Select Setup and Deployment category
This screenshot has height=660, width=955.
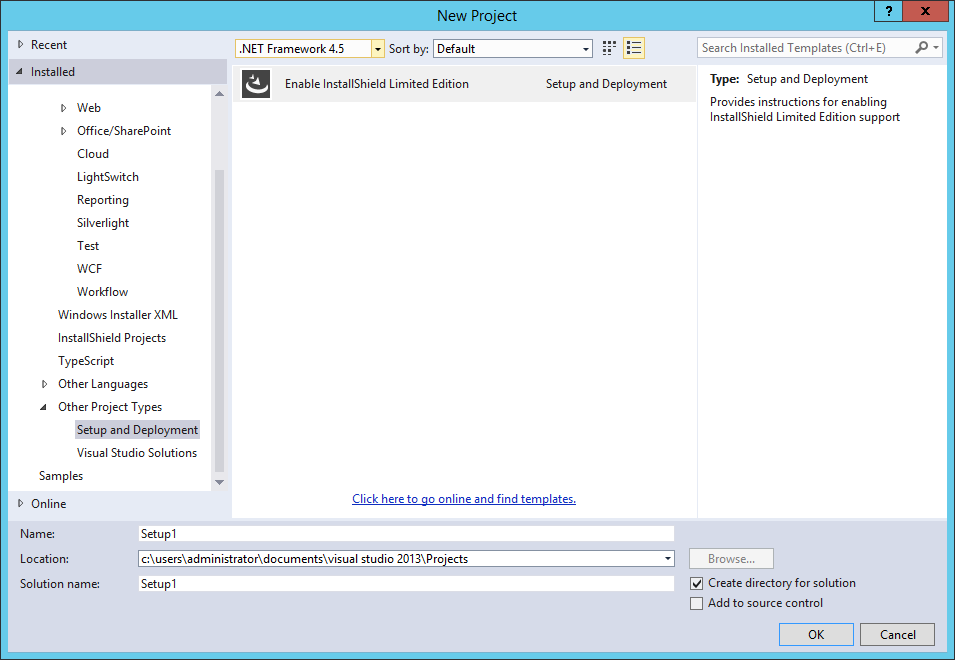click(x=137, y=430)
